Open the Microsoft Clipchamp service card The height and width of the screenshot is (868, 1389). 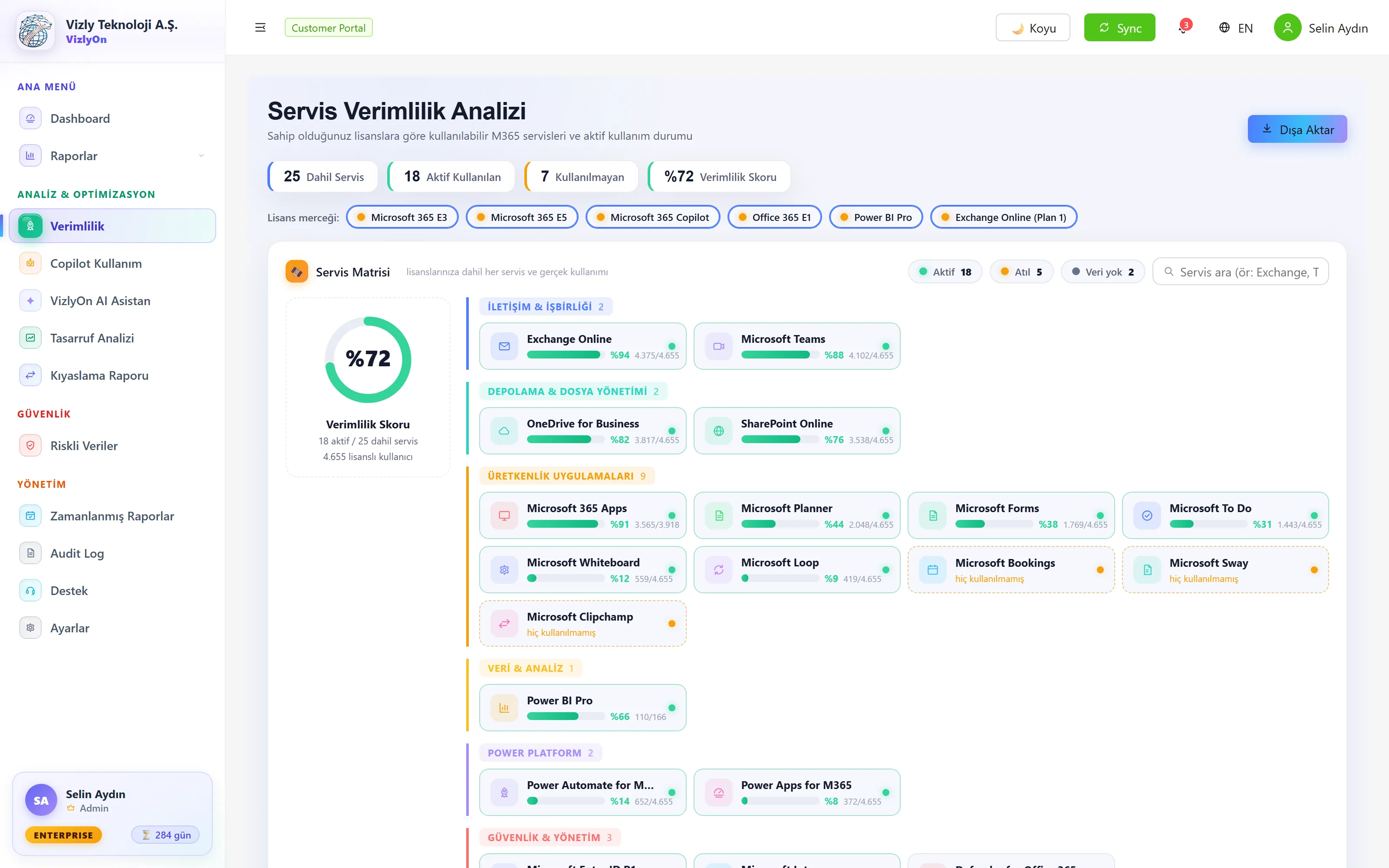(583, 624)
